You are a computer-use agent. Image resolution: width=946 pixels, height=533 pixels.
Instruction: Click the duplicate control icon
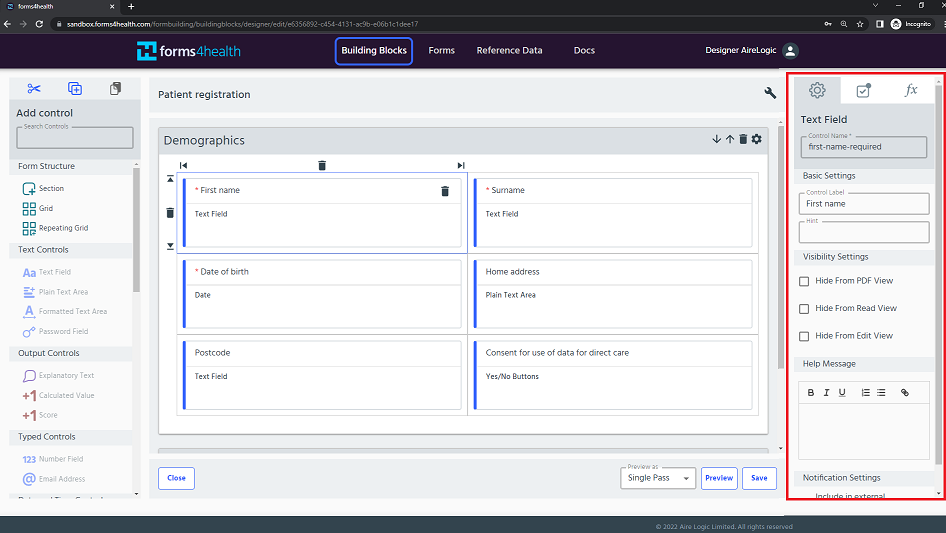75,89
